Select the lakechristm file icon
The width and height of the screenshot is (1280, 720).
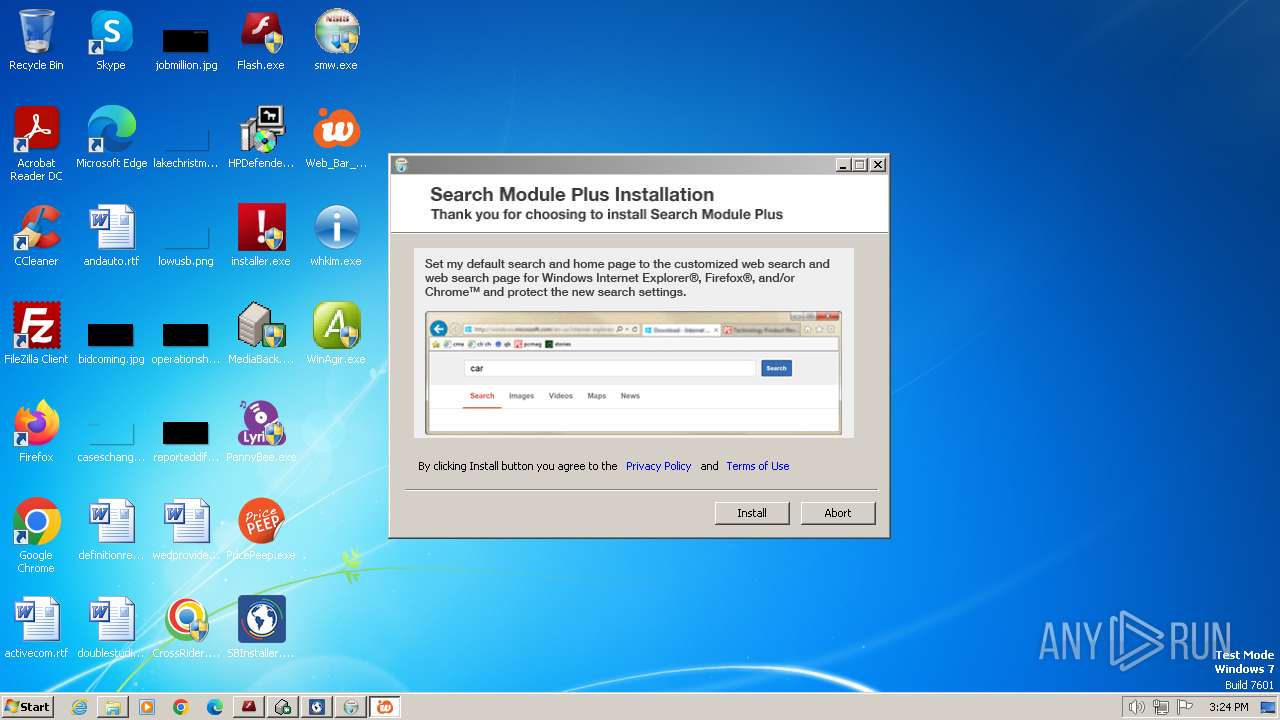coord(186,148)
